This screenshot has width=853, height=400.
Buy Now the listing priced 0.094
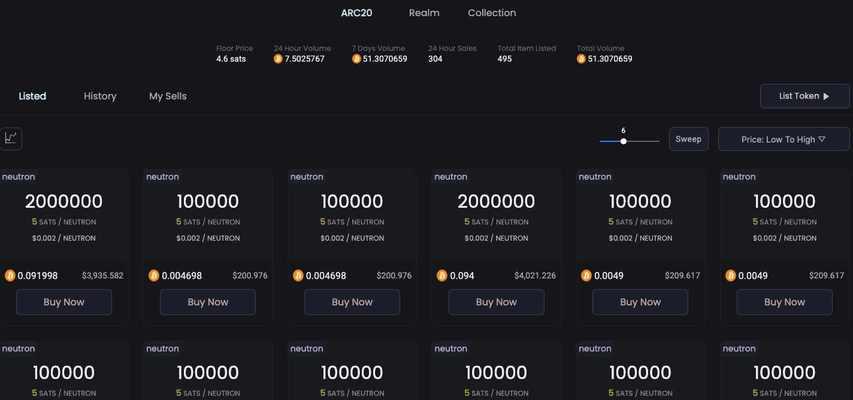pyautogui.click(x=496, y=302)
